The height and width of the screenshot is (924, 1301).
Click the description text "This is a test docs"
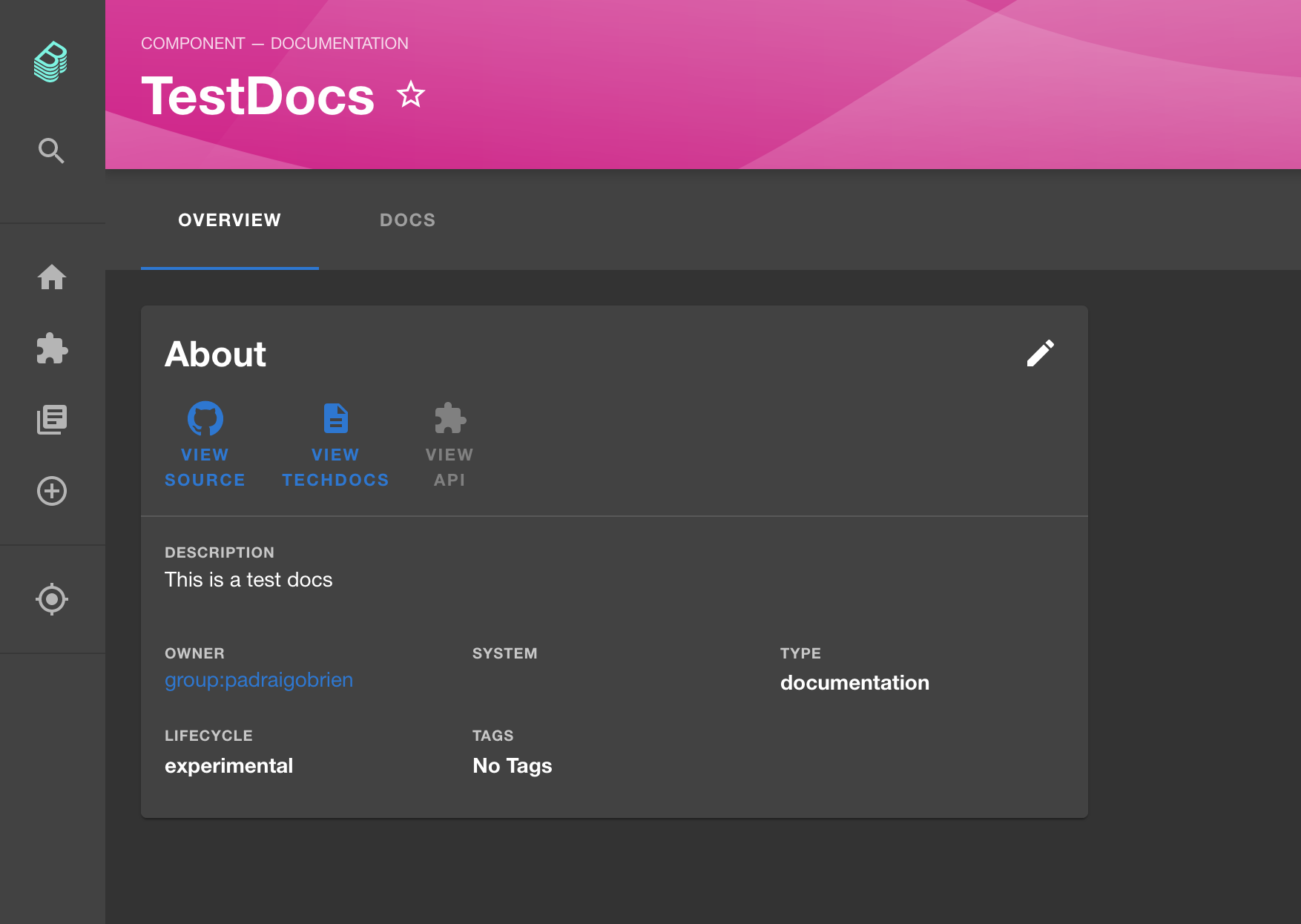pyautogui.click(x=248, y=580)
